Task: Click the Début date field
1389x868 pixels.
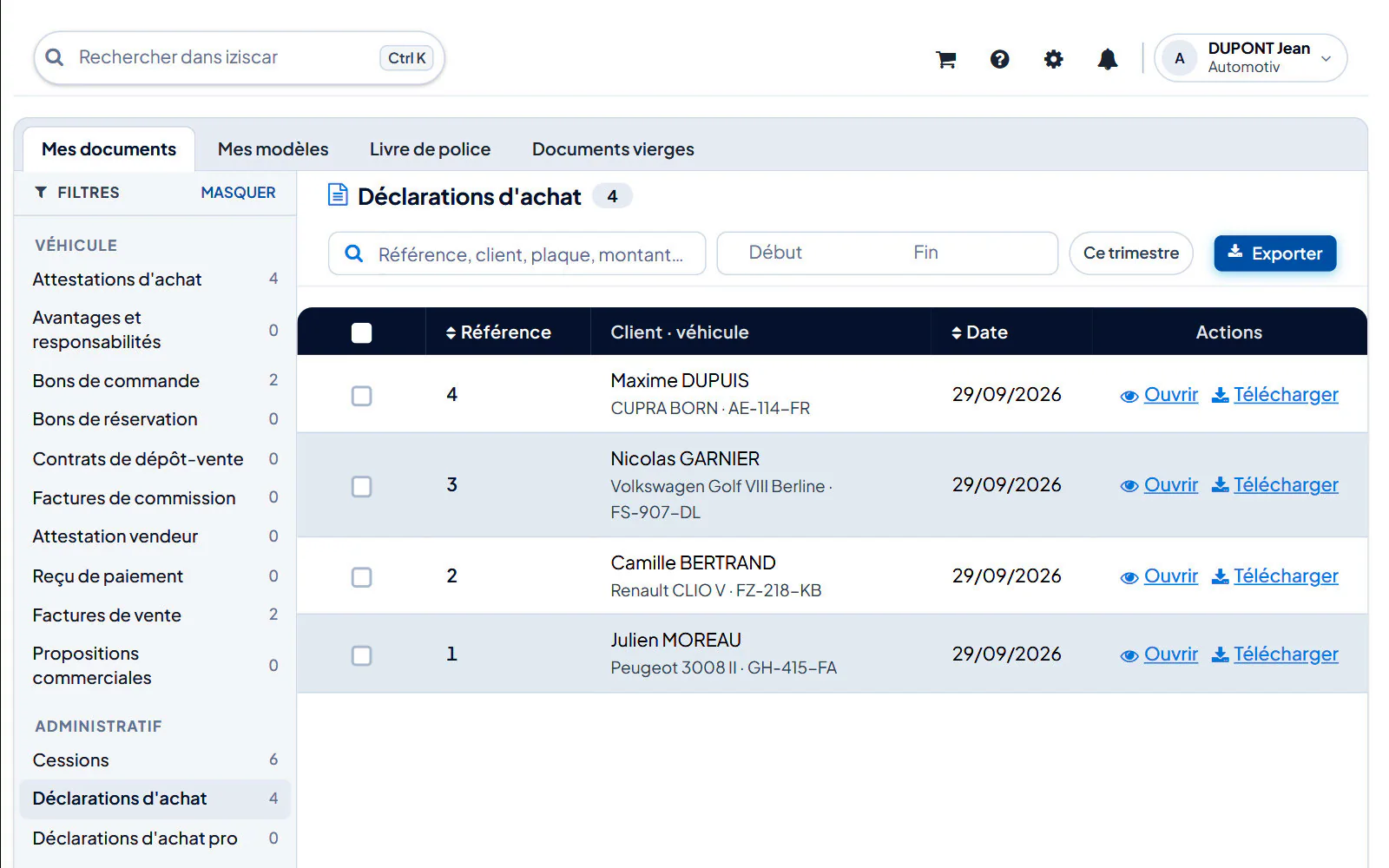Action: (x=775, y=253)
